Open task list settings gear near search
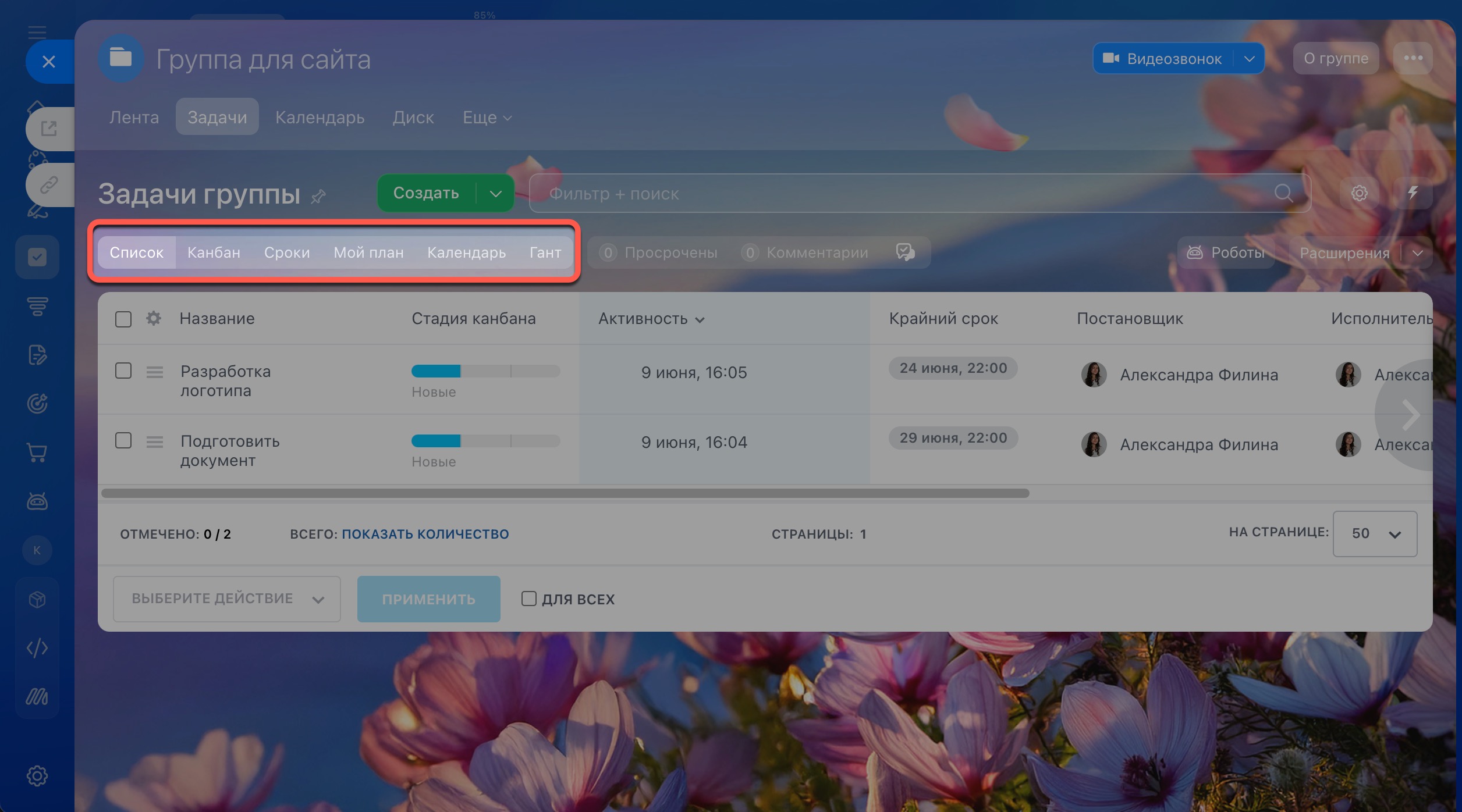This screenshot has width=1462, height=812. tap(1360, 193)
